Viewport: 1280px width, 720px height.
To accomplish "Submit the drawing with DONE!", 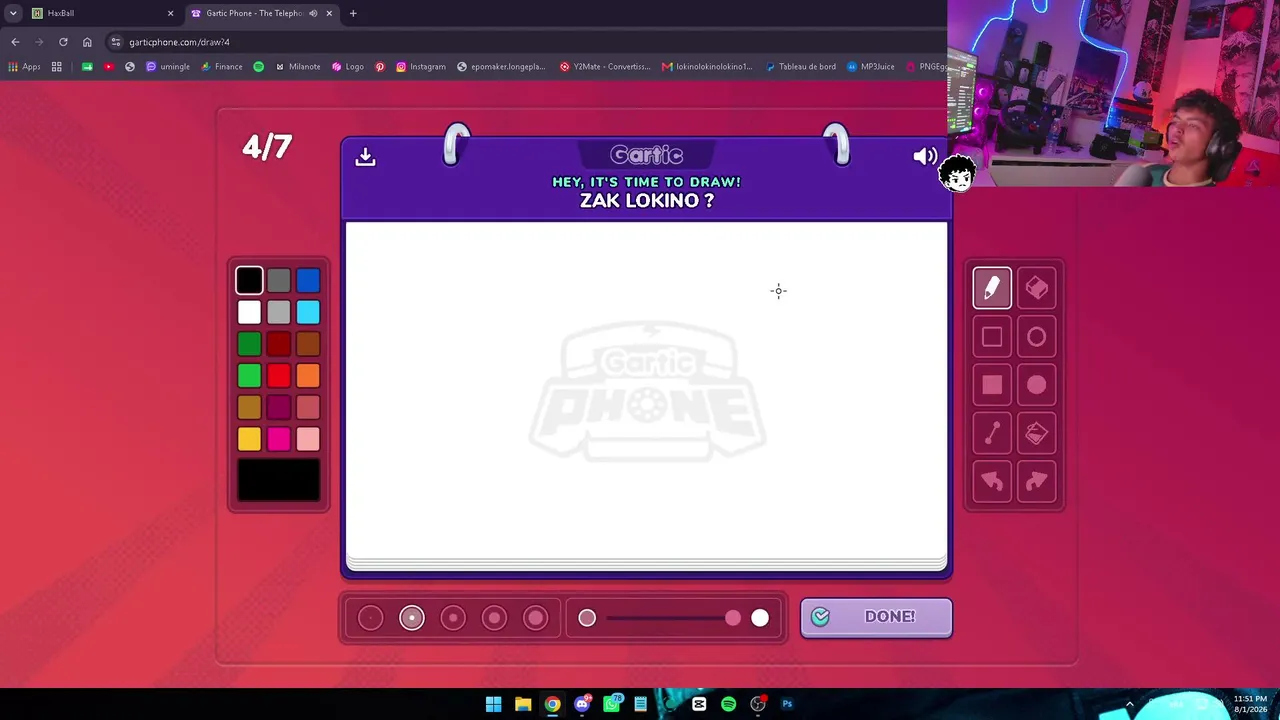I will [876, 617].
